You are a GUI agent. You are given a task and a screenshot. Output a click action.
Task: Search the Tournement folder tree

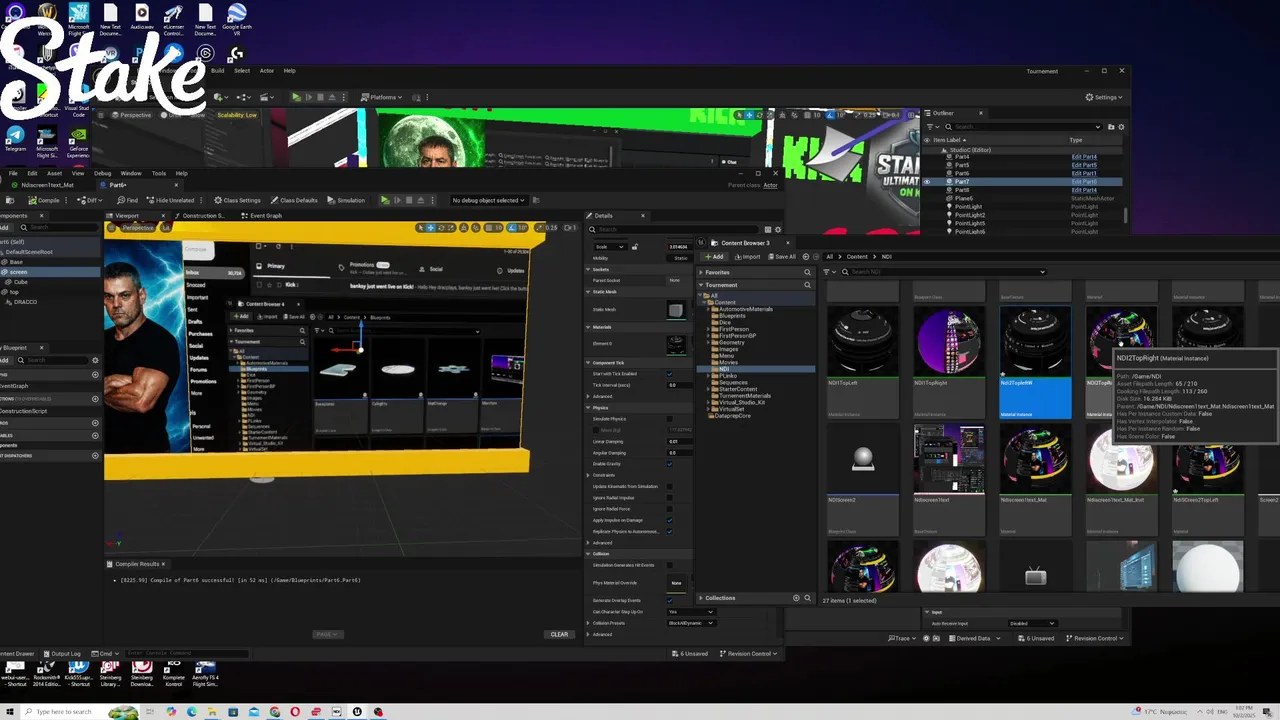(x=807, y=285)
